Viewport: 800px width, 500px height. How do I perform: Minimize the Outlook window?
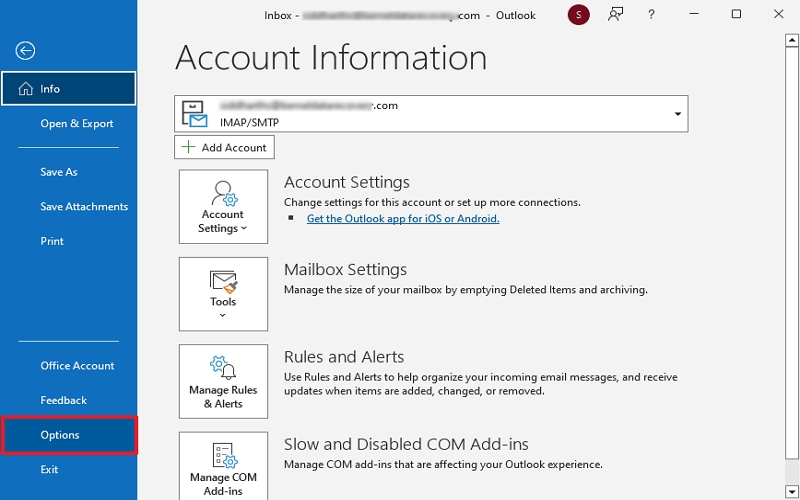point(693,14)
